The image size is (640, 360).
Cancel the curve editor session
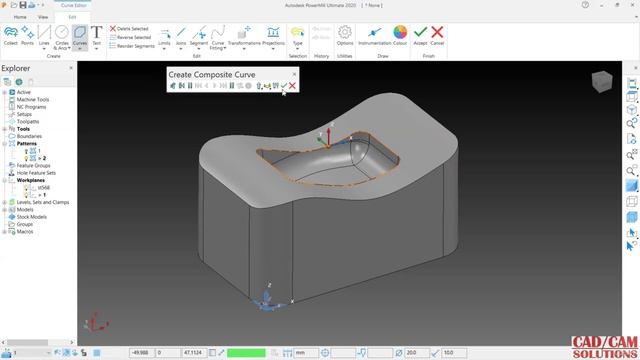pos(437,35)
